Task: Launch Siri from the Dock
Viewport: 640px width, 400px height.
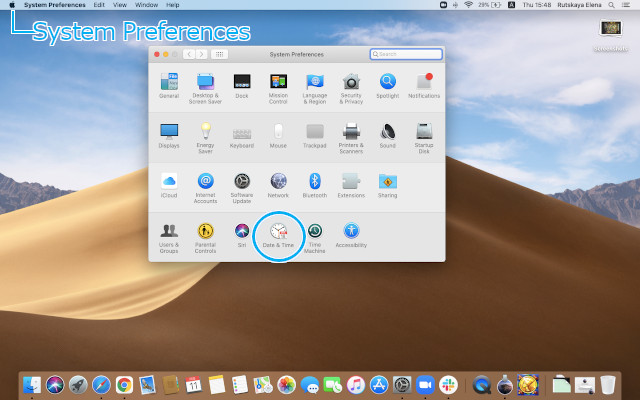Action: 55,384
